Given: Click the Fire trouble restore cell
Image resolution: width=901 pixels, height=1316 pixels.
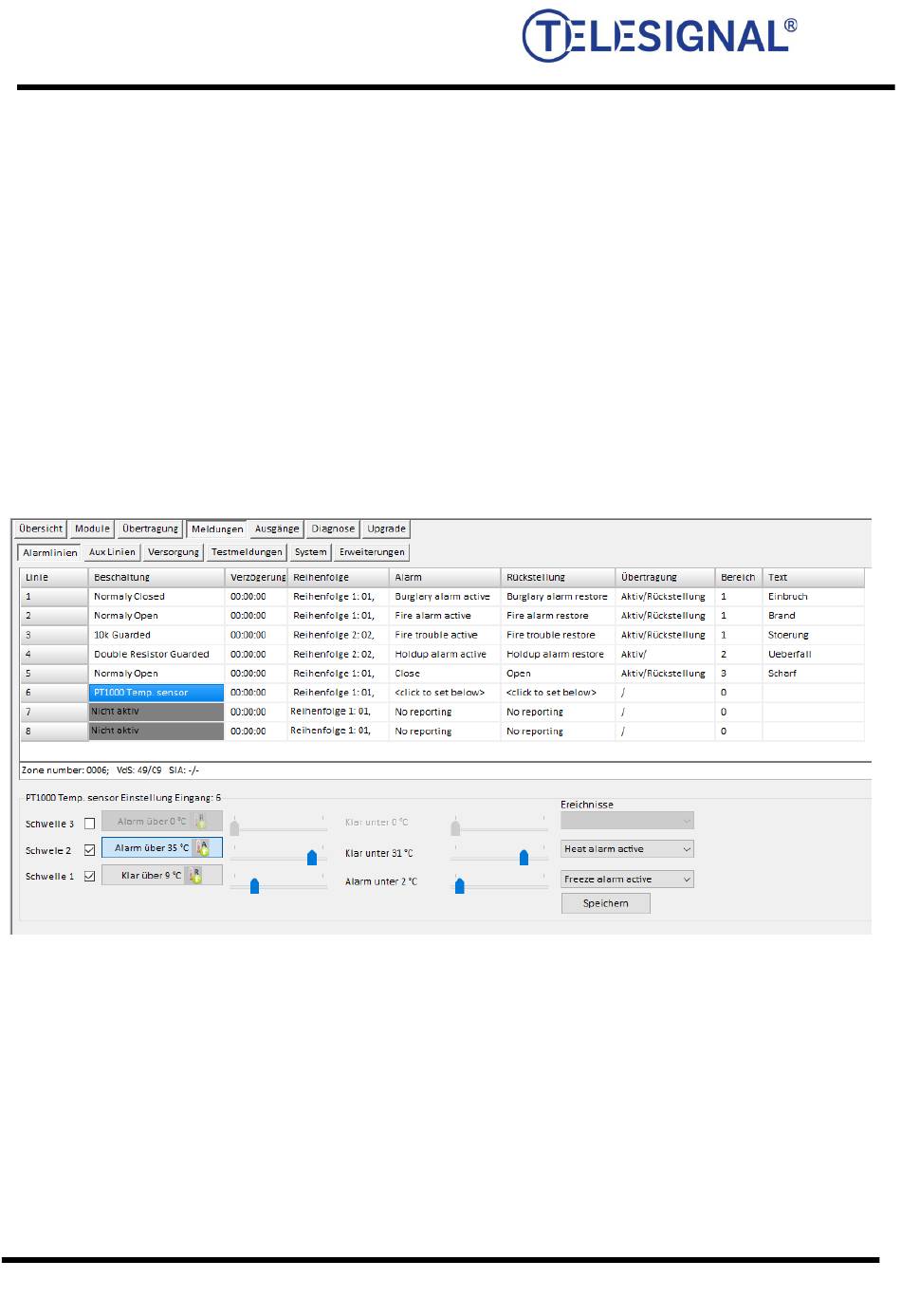Looking at the screenshot, I should point(558,635).
